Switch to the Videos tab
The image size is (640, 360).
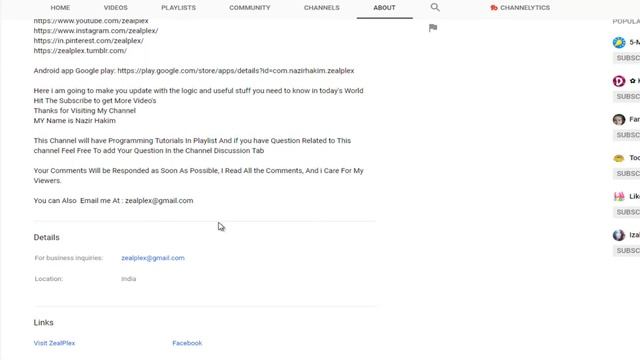[x=116, y=8]
